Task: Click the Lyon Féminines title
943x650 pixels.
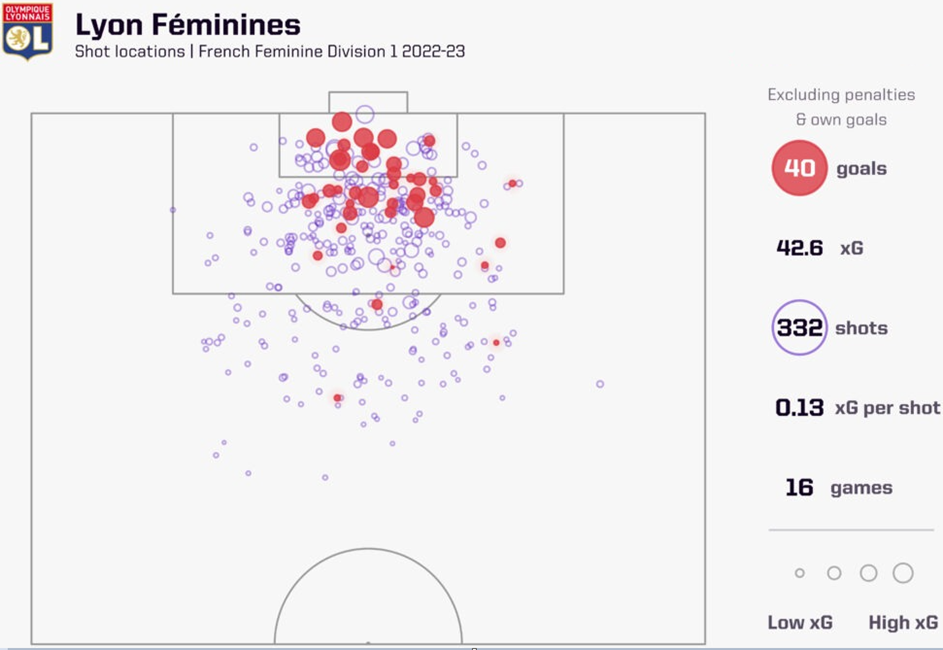Action: point(188,24)
